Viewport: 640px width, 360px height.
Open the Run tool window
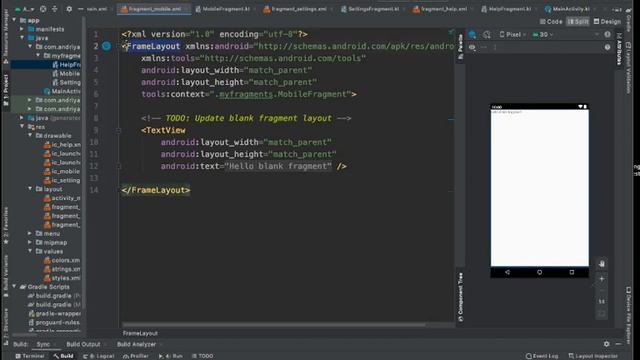[171, 356]
